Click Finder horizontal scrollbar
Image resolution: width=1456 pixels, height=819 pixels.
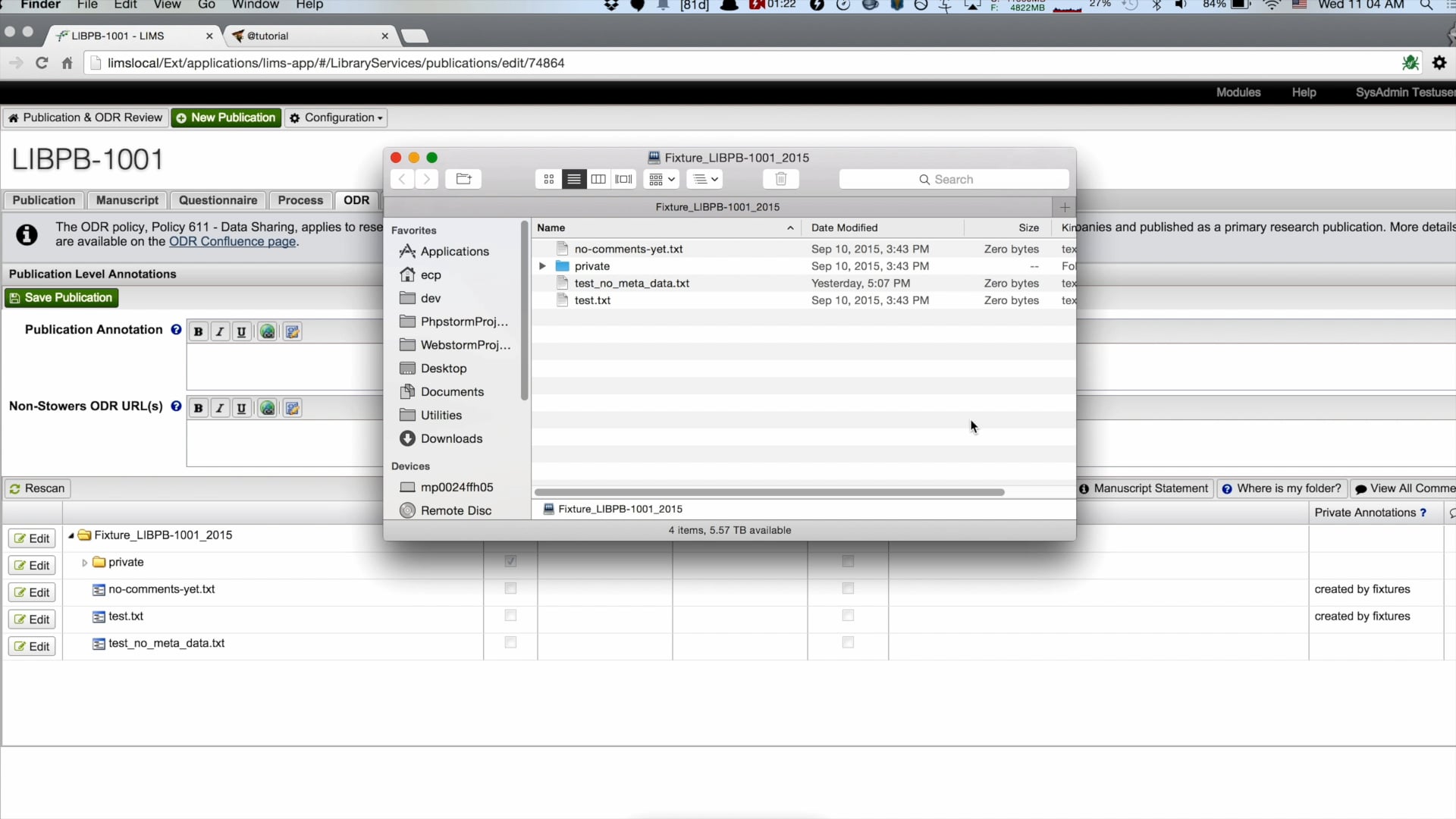pyautogui.click(x=770, y=492)
